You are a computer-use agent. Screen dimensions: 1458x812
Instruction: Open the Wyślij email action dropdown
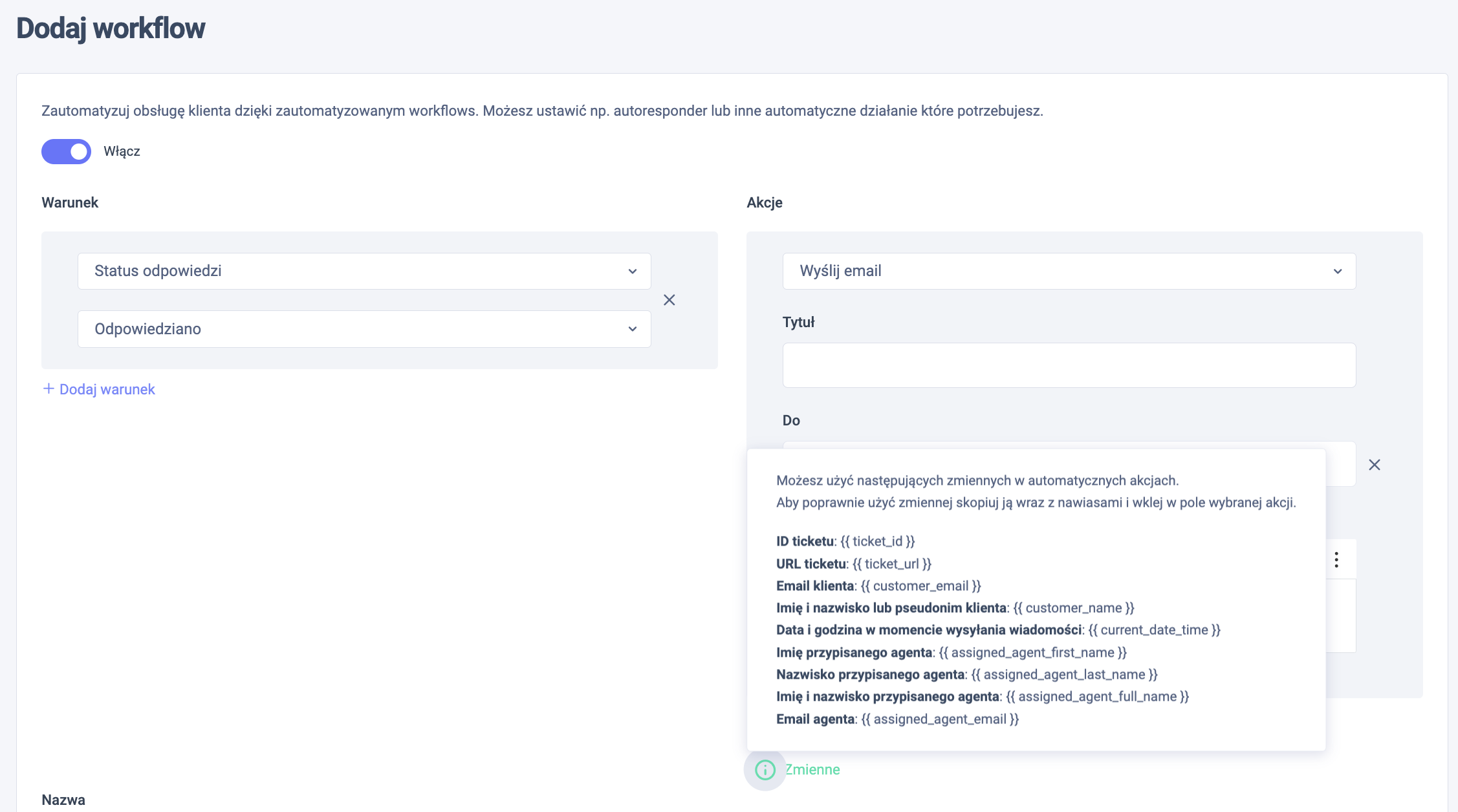(x=1069, y=271)
